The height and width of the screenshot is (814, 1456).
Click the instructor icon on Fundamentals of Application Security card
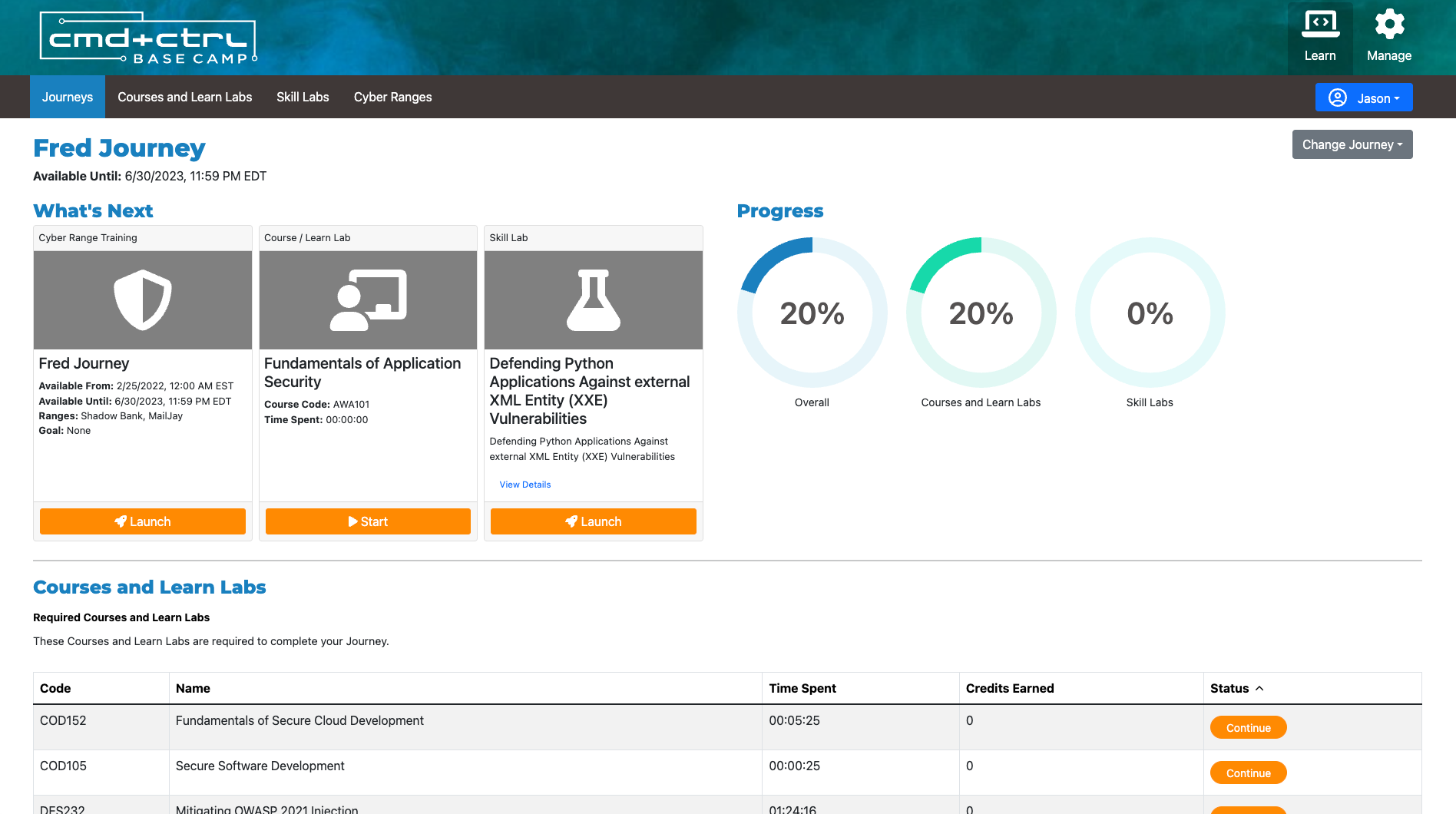(x=369, y=299)
